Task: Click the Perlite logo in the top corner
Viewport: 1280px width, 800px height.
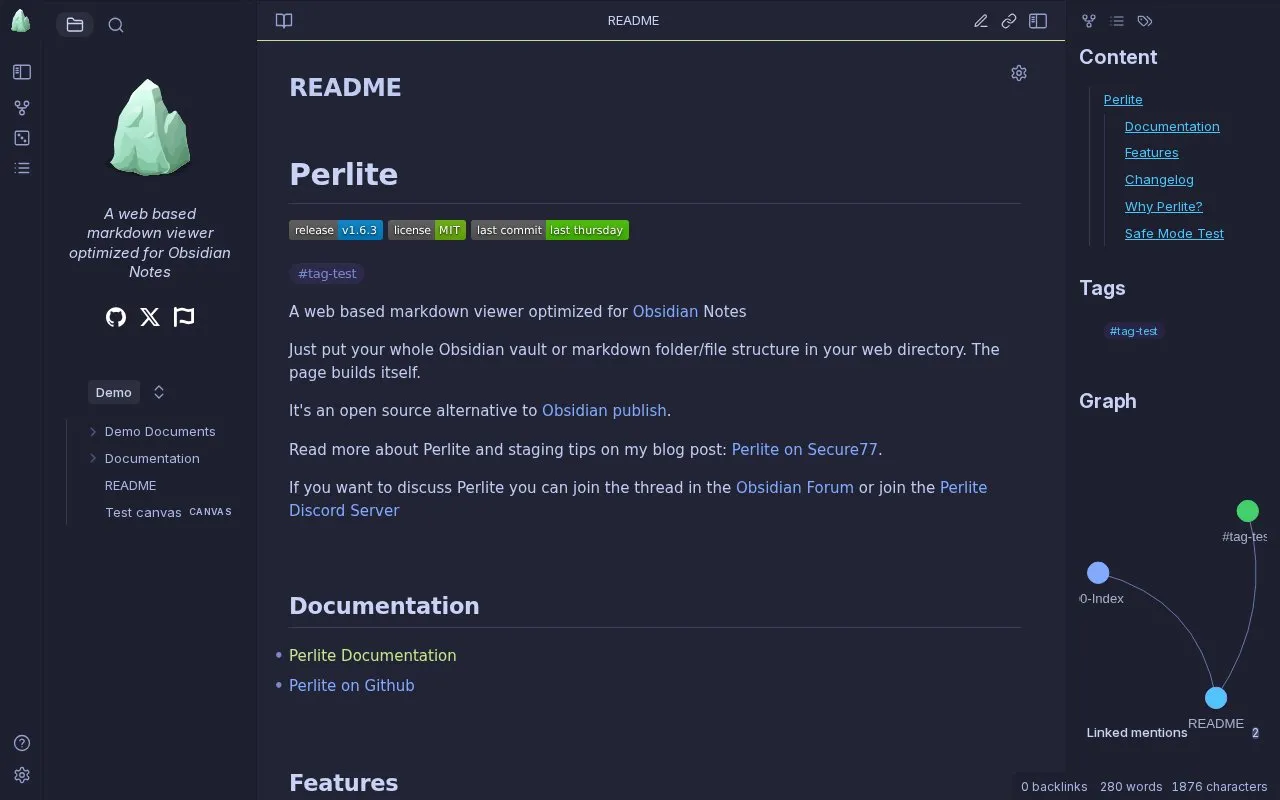Action: click(x=21, y=20)
